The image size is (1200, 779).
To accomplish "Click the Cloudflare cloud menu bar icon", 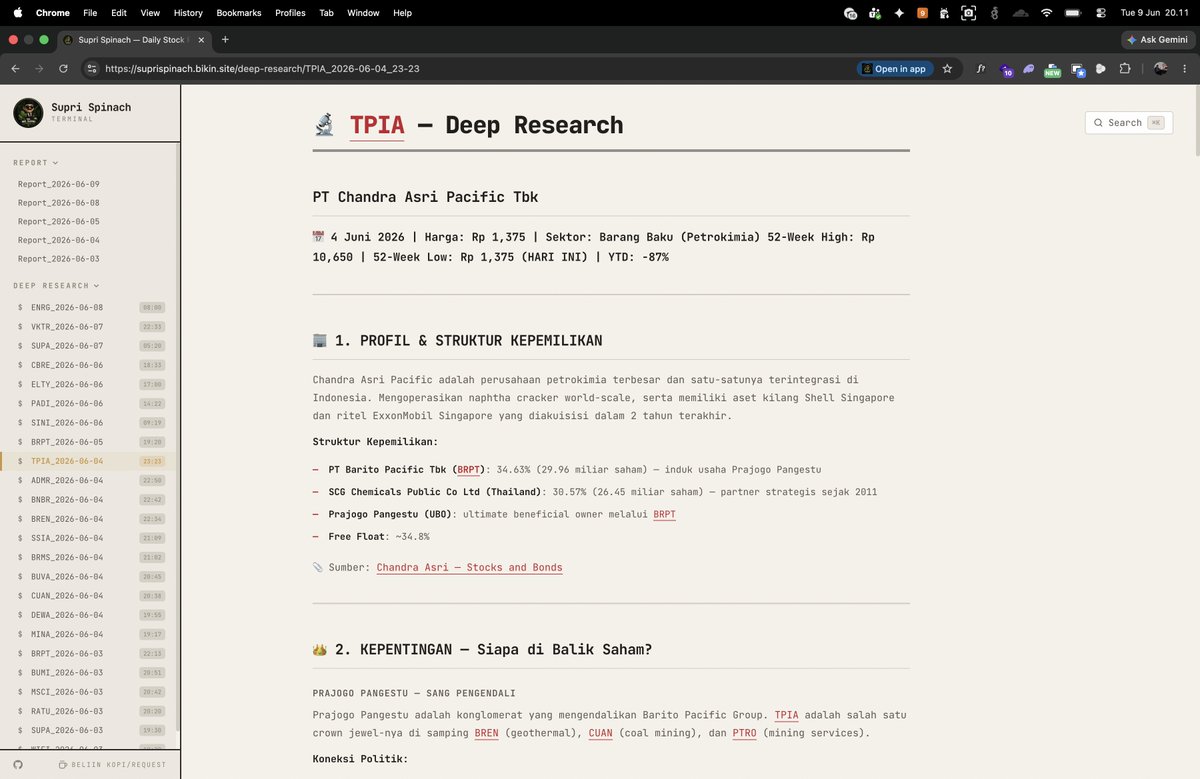I will tap(1020, 13).
